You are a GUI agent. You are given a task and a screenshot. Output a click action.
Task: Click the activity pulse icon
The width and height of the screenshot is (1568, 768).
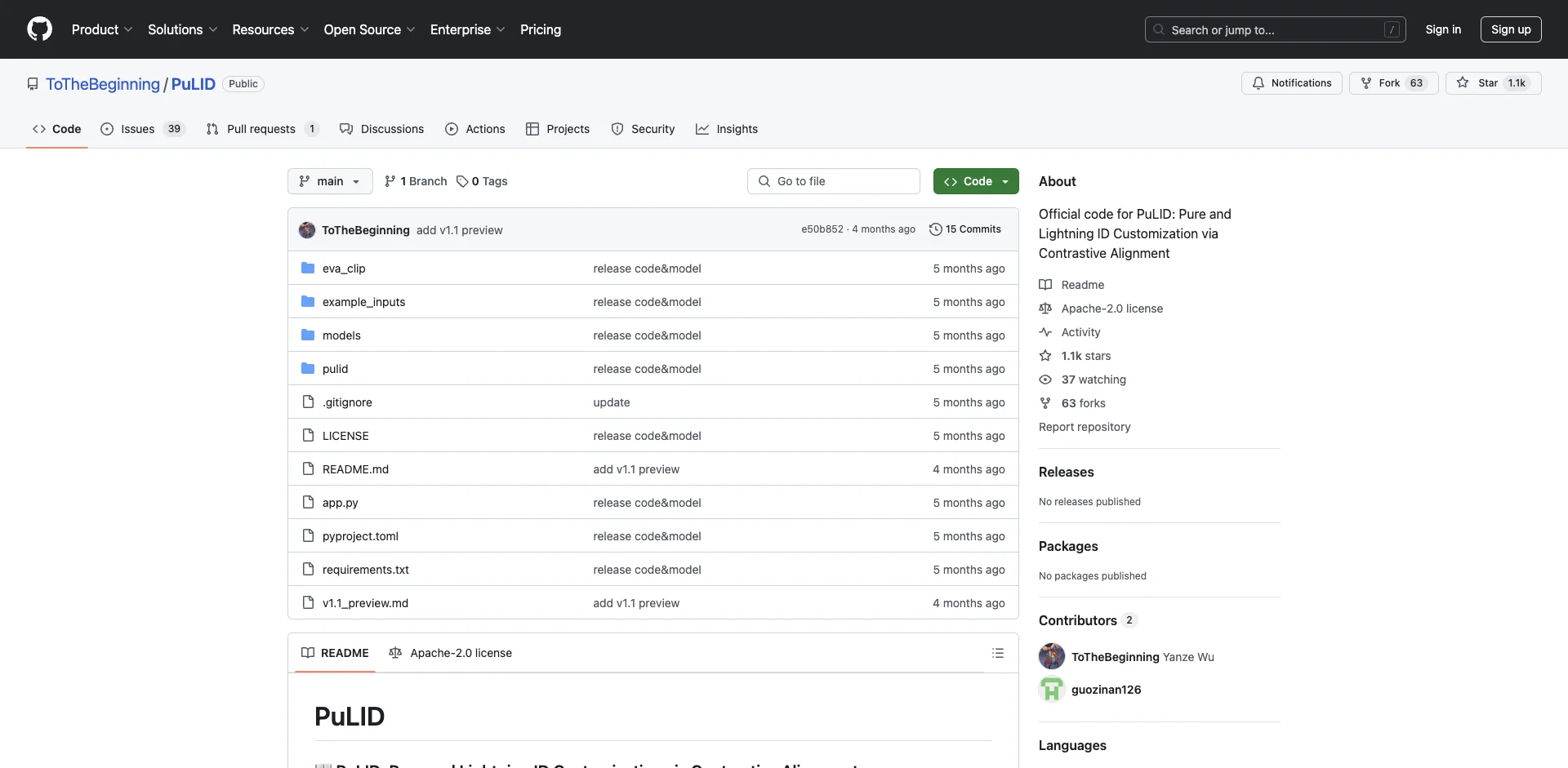click(x=1045, y=332)
